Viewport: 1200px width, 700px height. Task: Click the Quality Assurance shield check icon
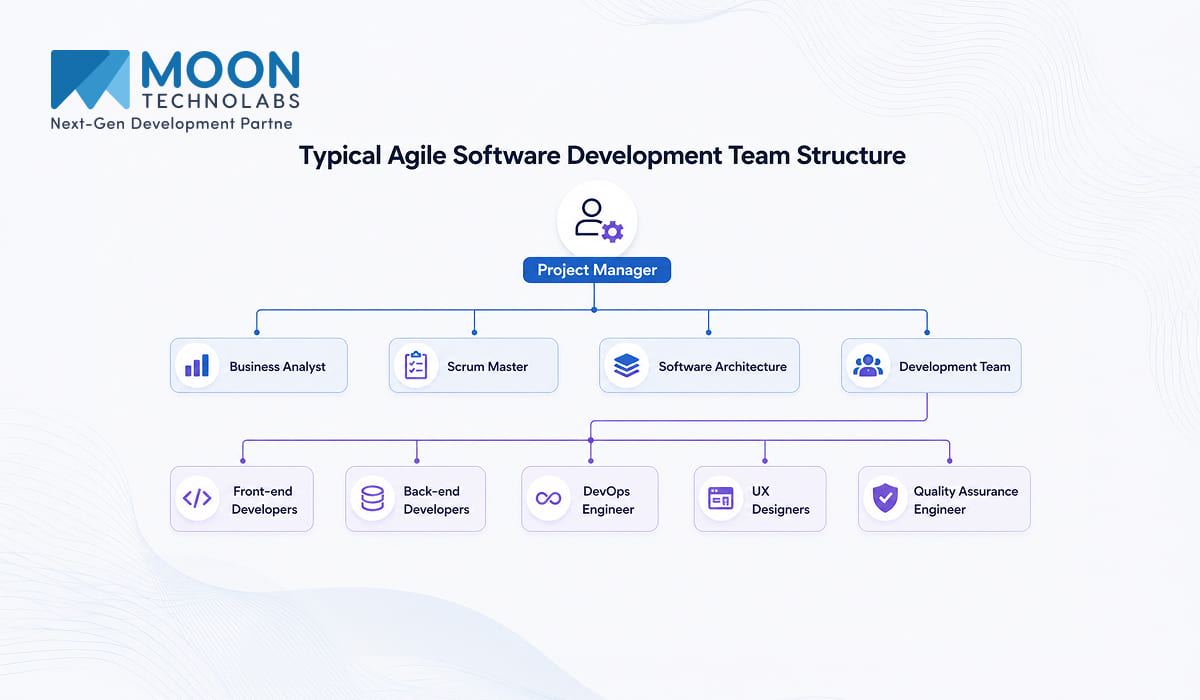click(884, 498)
